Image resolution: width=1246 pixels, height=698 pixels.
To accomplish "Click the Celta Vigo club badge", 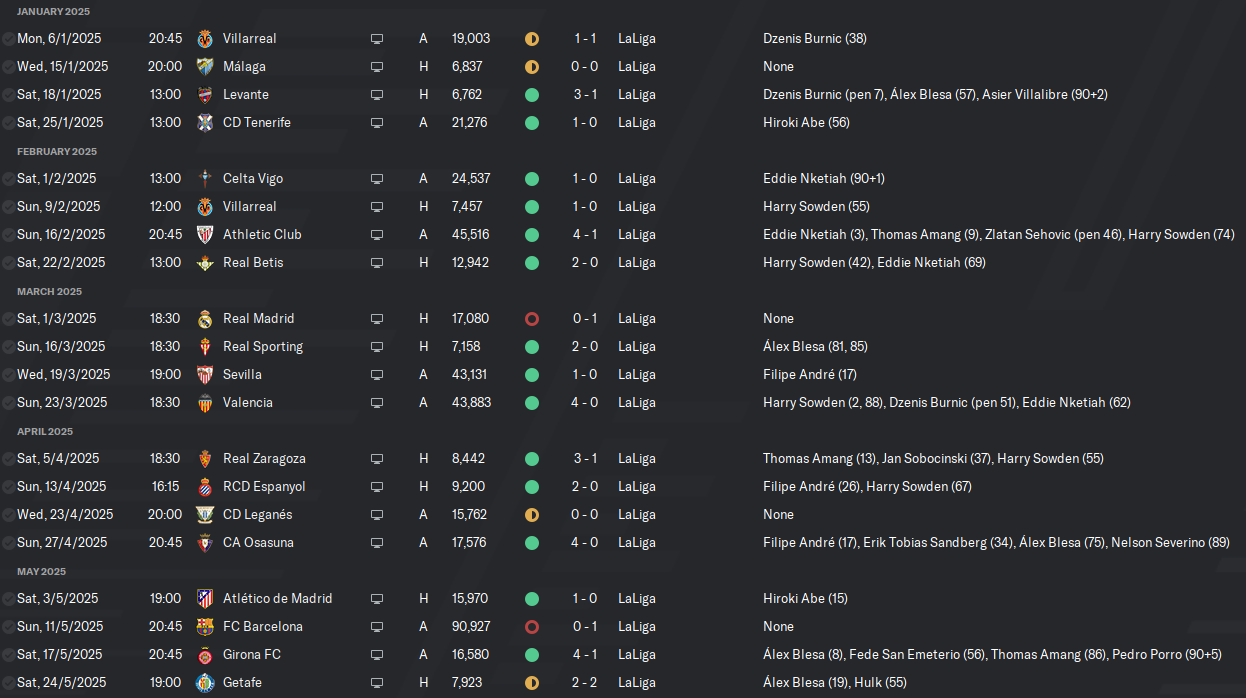I will click(205, 178).
